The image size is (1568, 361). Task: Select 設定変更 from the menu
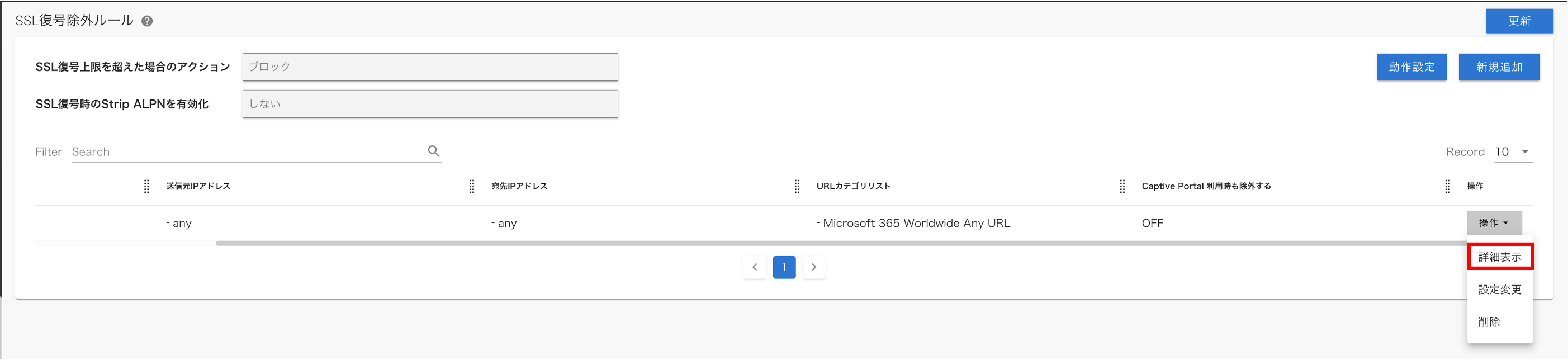click(x=1500, y=290)
